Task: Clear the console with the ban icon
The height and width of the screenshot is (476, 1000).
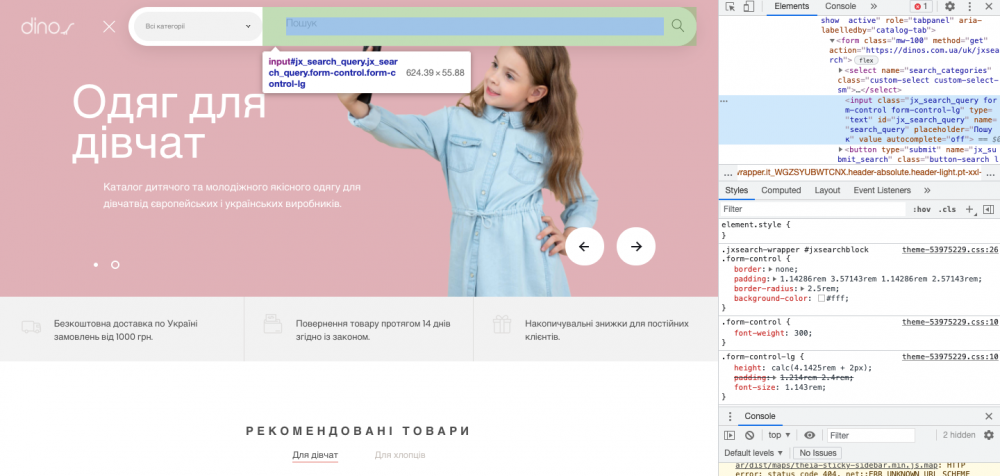Action: click(749, 435)
